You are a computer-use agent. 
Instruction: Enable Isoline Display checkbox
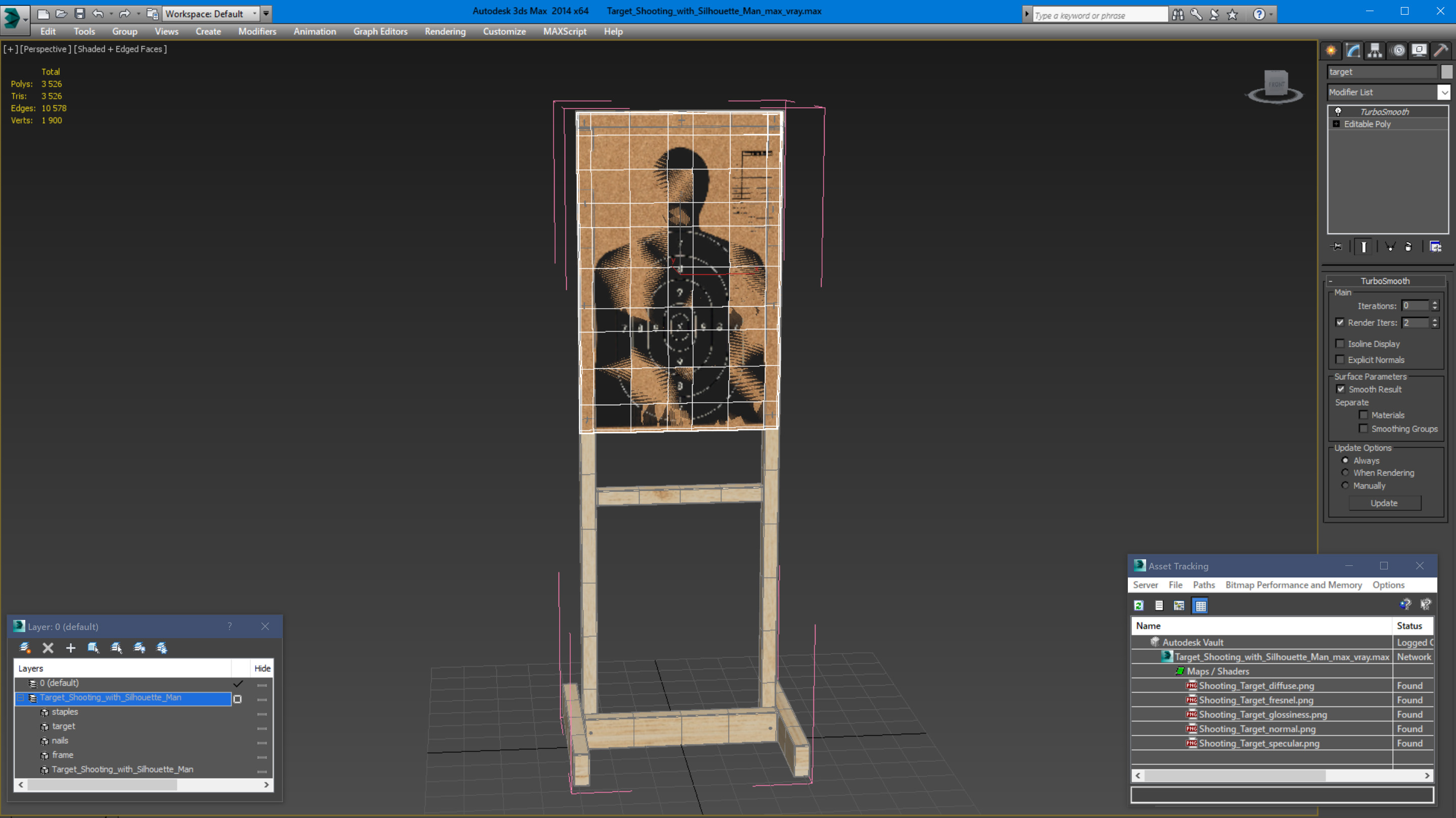pos(1340,344)
